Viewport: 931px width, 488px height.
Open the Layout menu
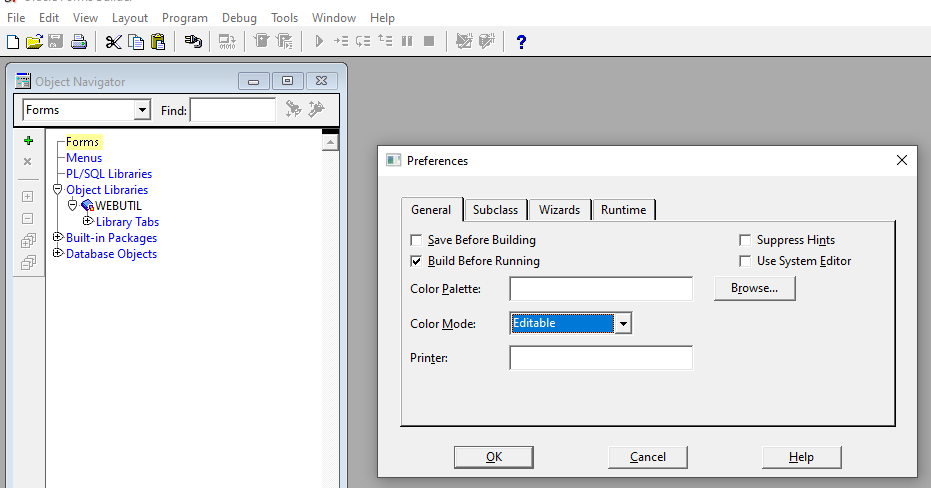click(129, 18)
